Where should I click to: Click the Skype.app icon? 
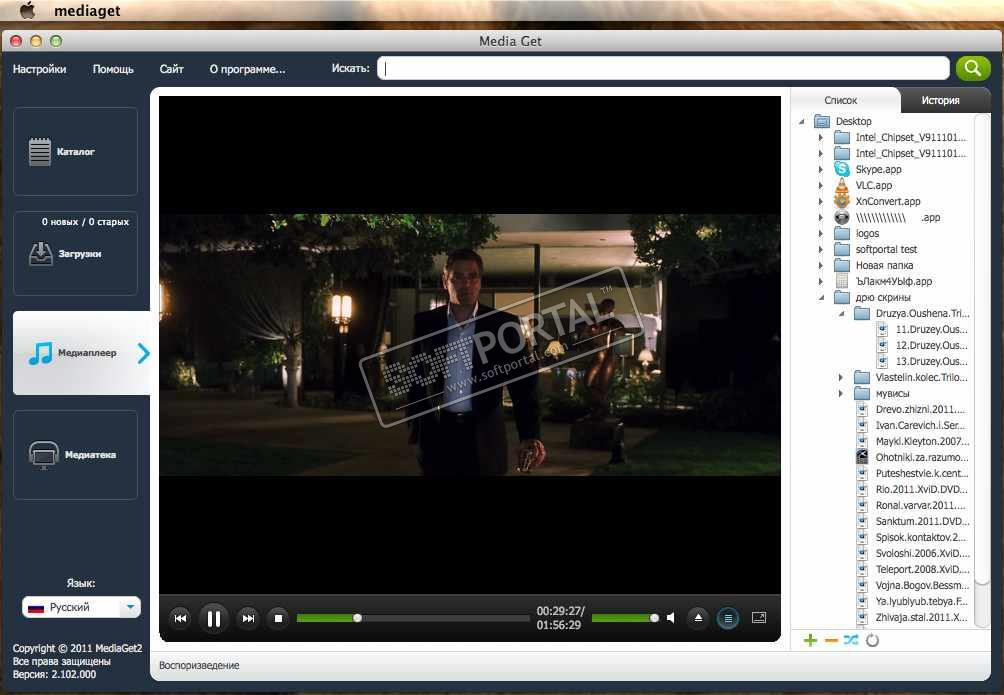(842, 169)
